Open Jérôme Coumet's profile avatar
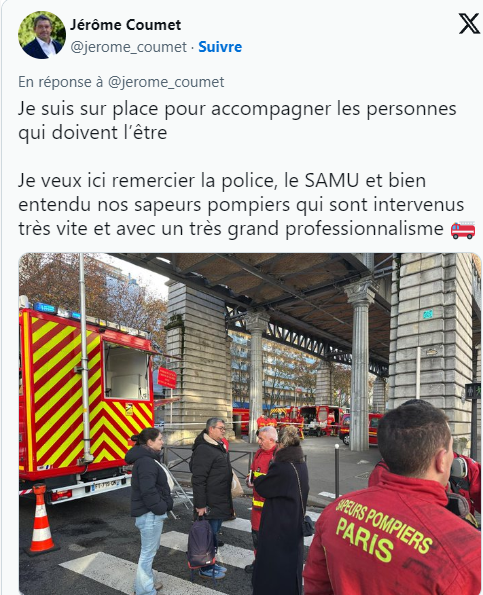 (42, 35)
